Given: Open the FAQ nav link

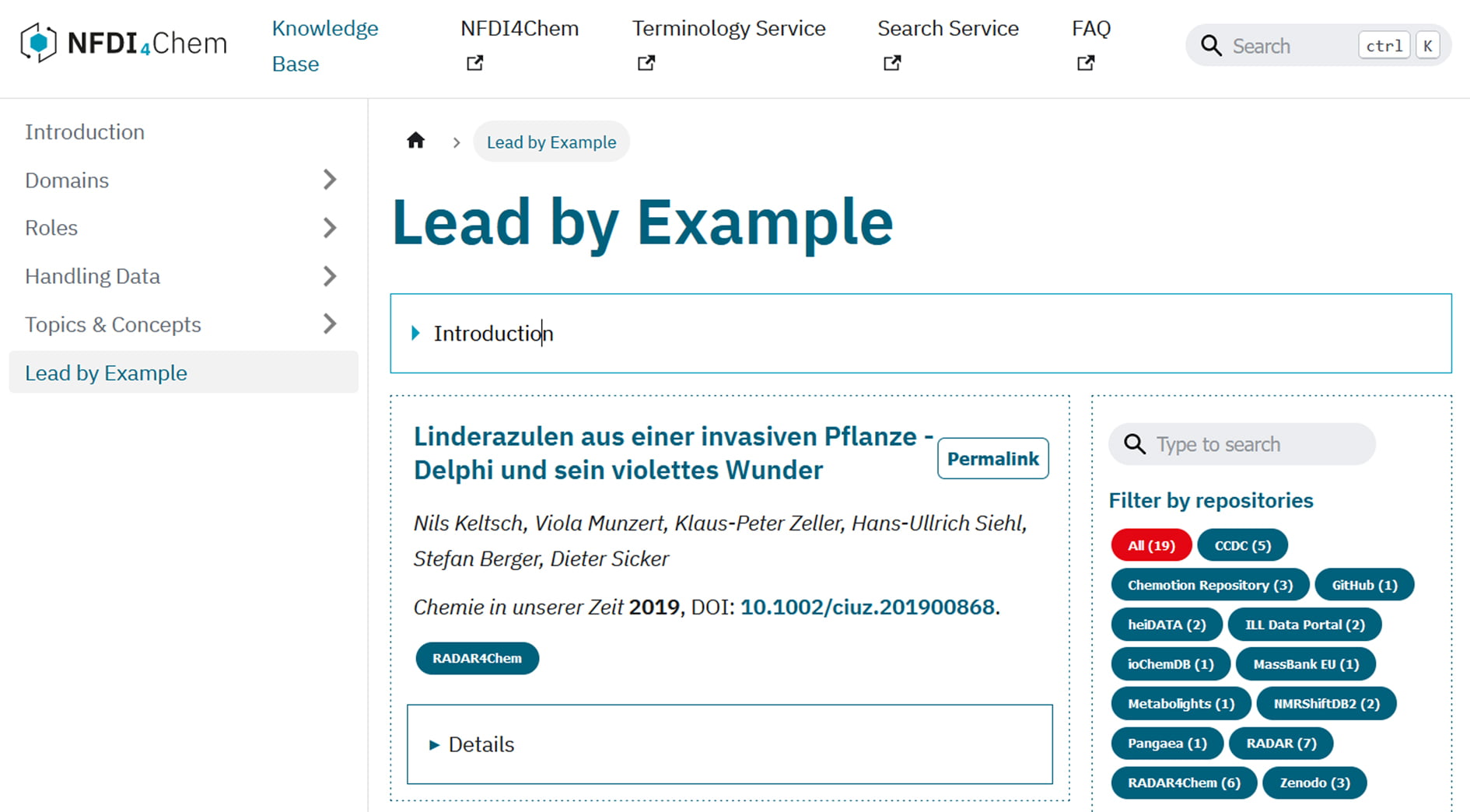Looking at the screenshot, I should coord(1091,29).
